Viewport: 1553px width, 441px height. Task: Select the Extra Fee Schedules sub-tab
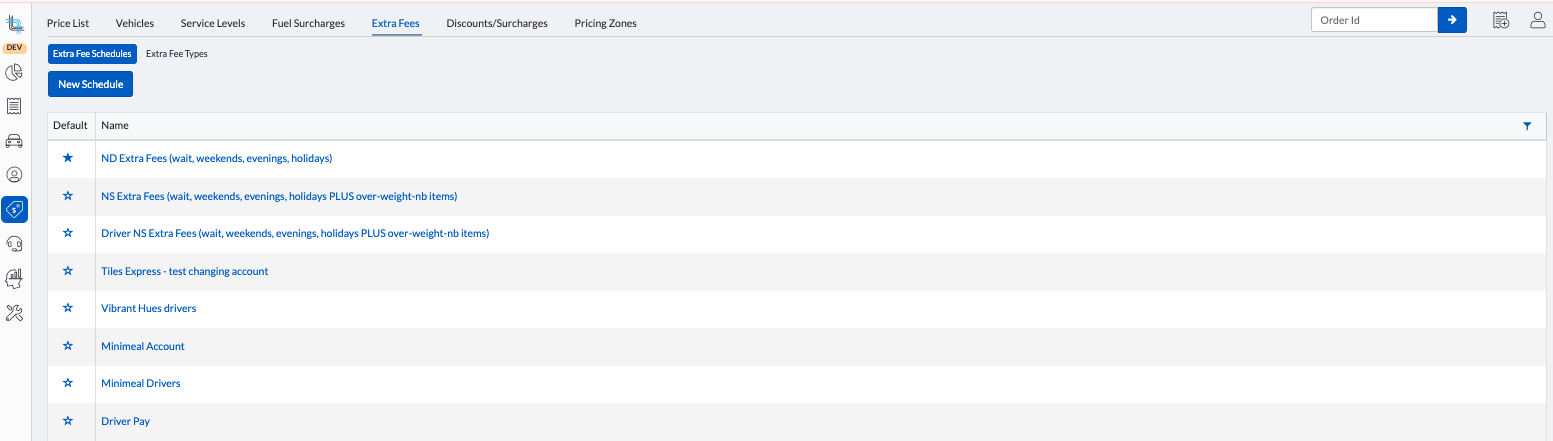click(92, 54)
